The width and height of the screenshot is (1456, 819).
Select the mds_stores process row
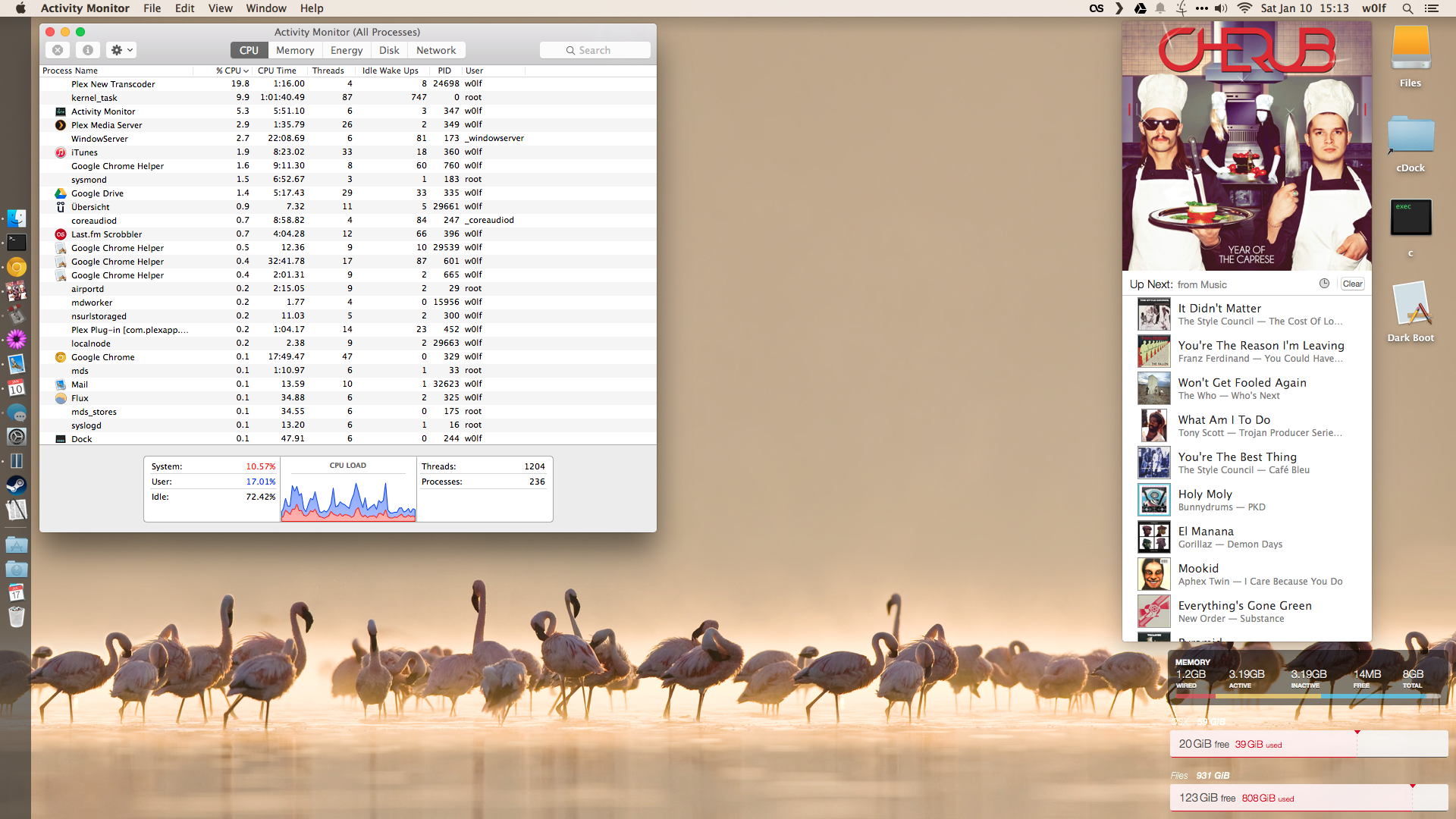[x=348, y=412]
